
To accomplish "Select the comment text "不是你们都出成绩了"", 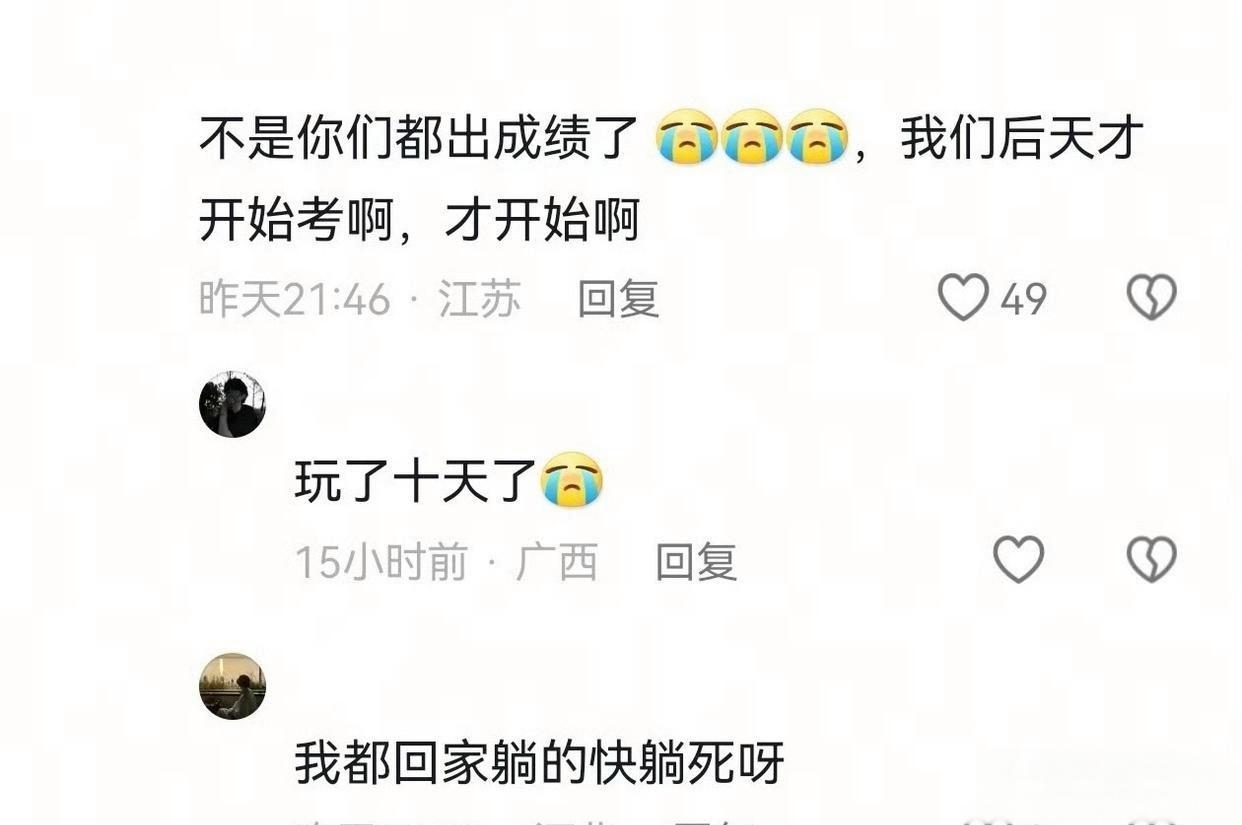I will point(419,138).
